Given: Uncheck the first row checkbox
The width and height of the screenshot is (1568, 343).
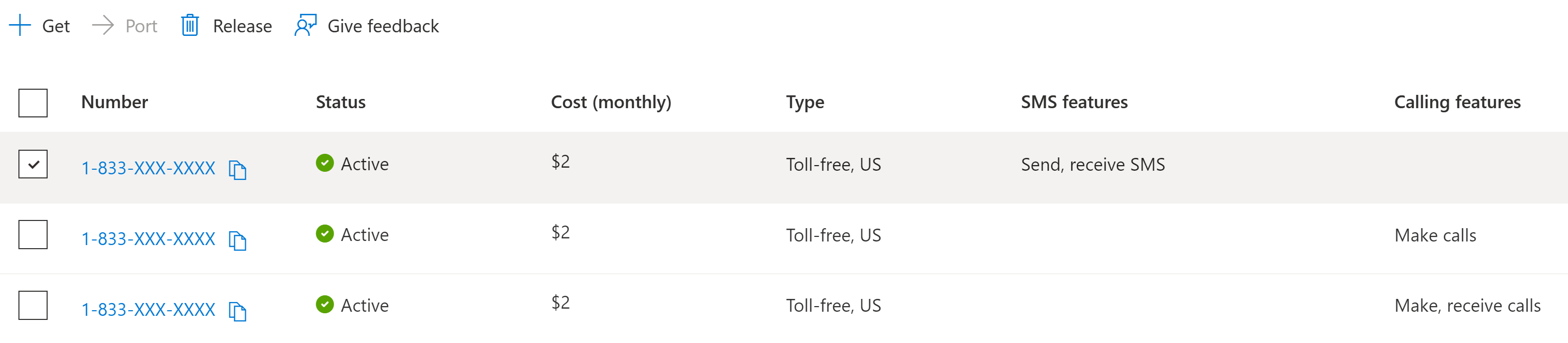Looking at the screenshot, I should click(x=33, y=165).
